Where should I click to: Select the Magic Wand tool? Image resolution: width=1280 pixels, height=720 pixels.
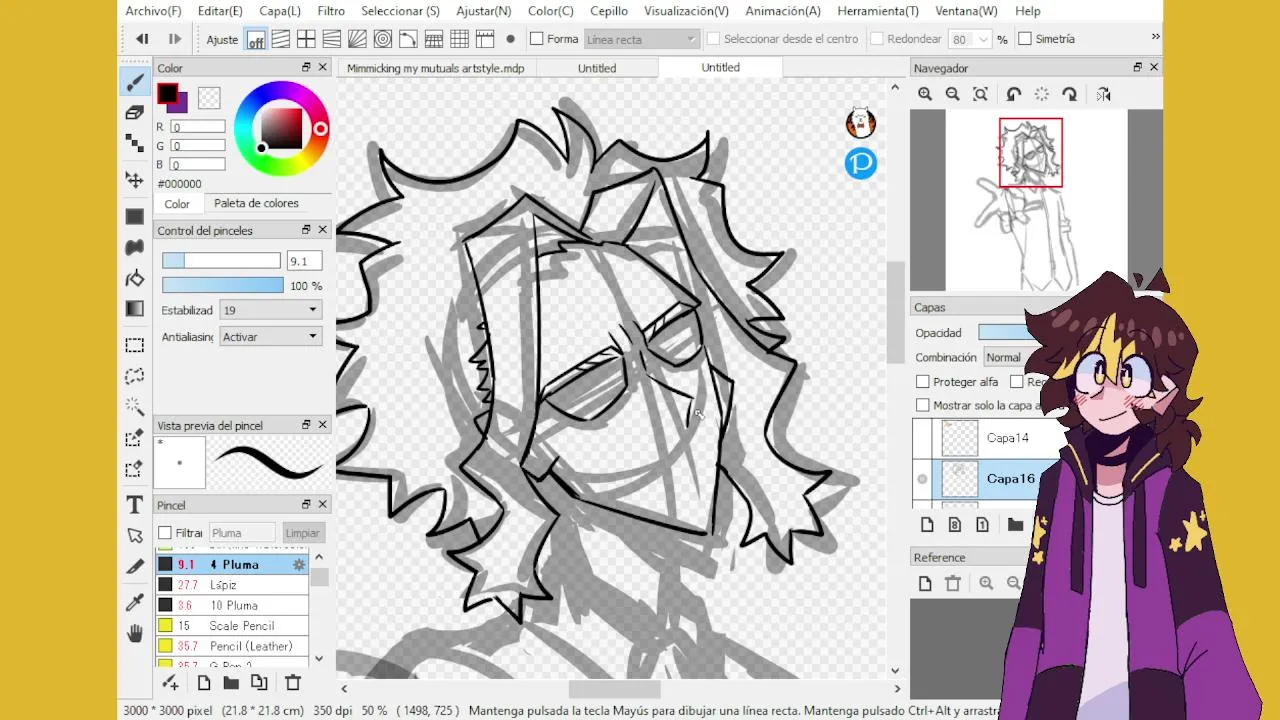135,407
